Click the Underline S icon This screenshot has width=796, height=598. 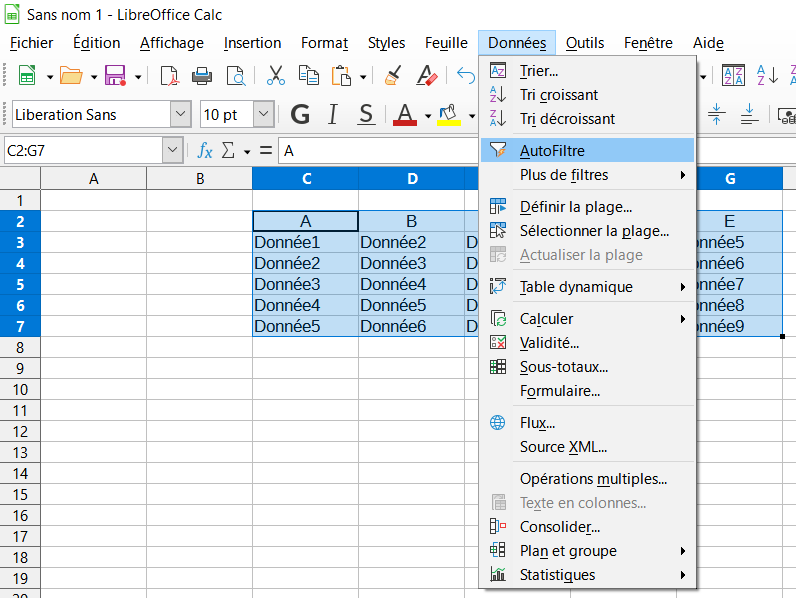(366, 114)
